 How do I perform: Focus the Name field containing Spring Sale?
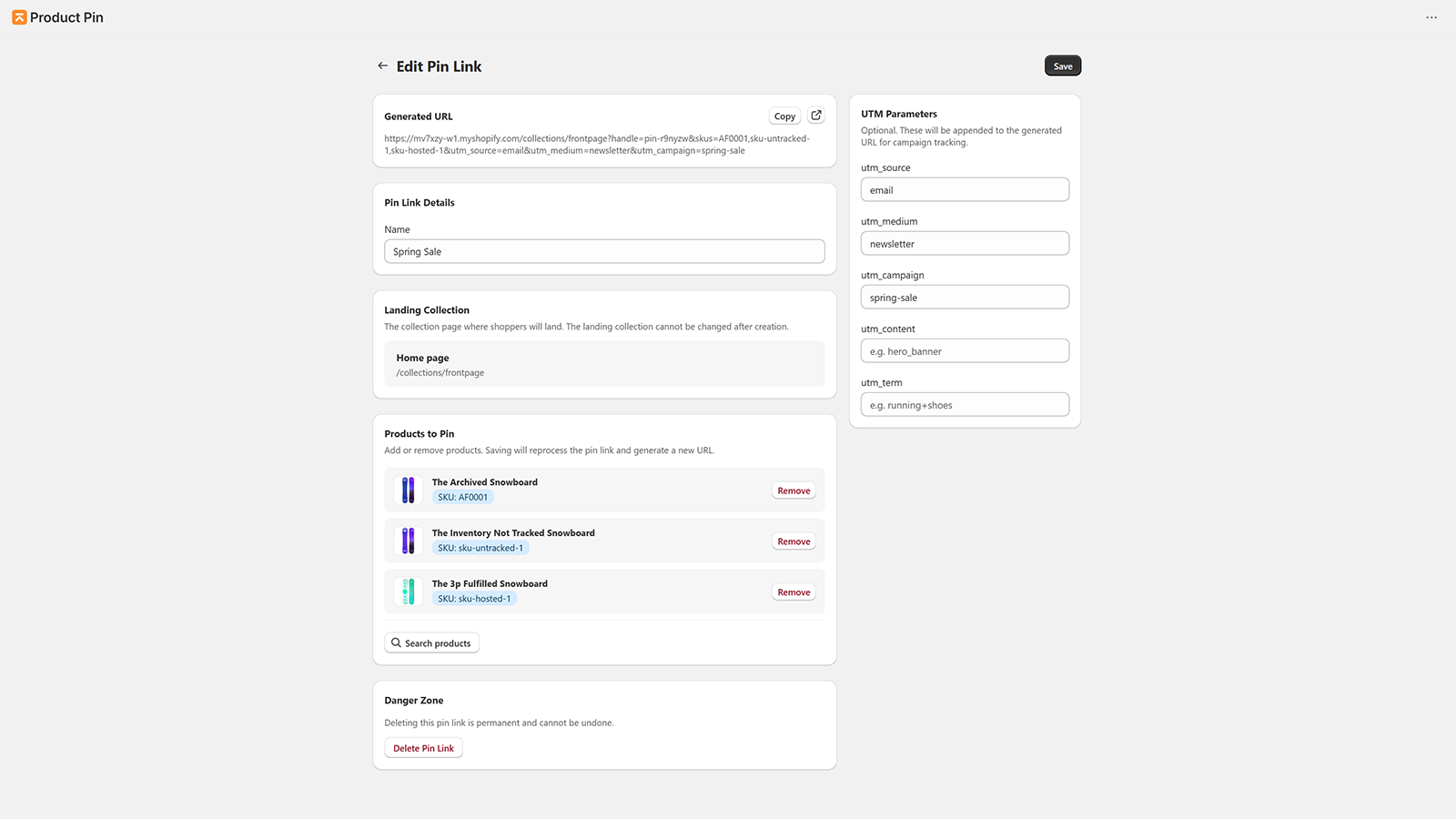(604, 251)
